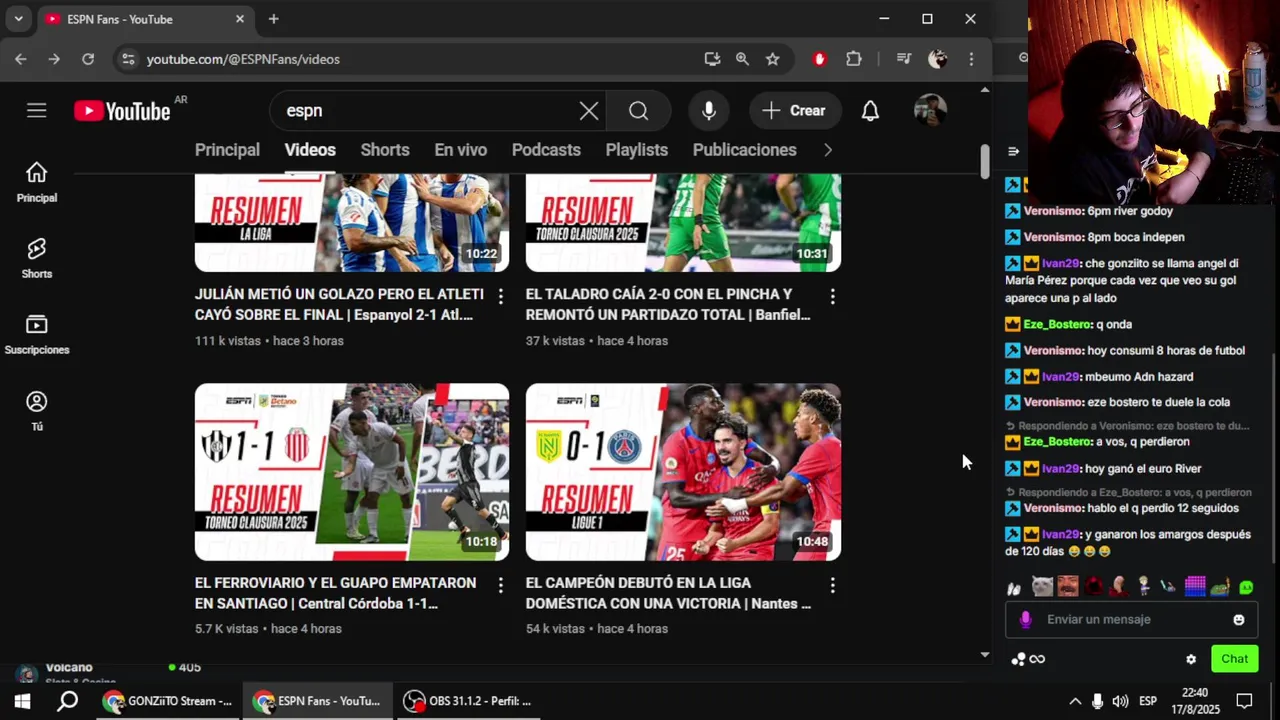Viewport: 1280px width, 720px height.
Task: Open the zoom magnifier in address bar
Action: point(742,59)
